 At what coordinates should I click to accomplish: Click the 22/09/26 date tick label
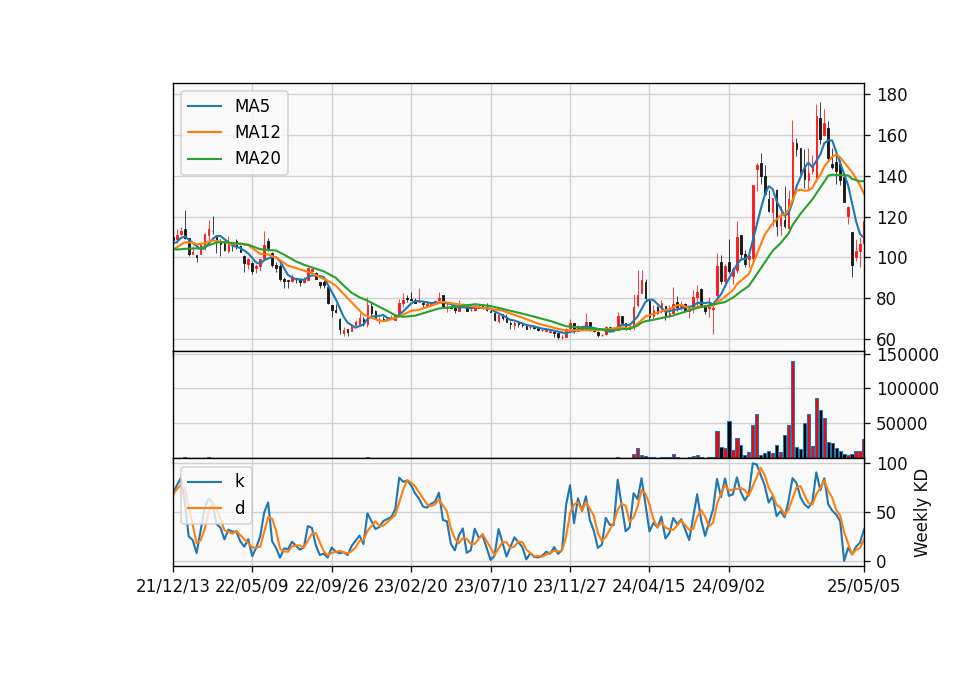tap(332, 586)
